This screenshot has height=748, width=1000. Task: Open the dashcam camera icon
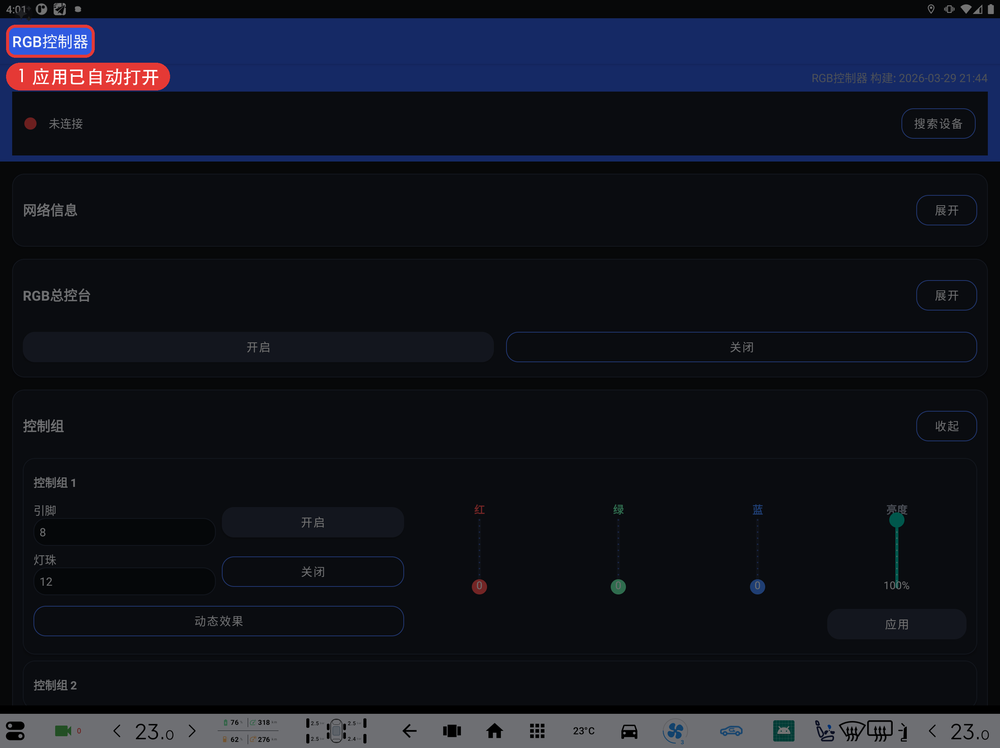pos(63,731)
